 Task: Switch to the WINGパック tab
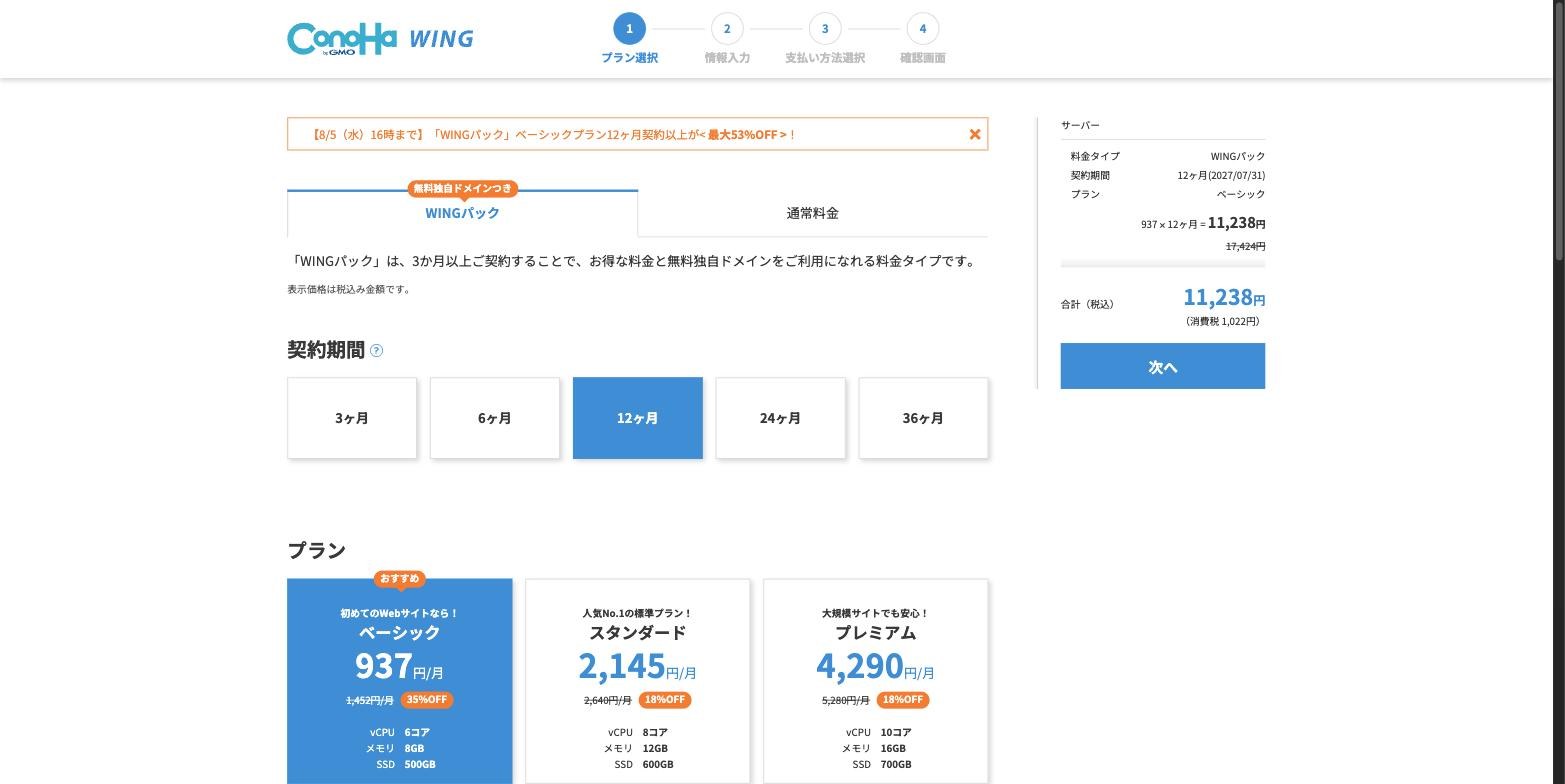click(x=462, y=213)
